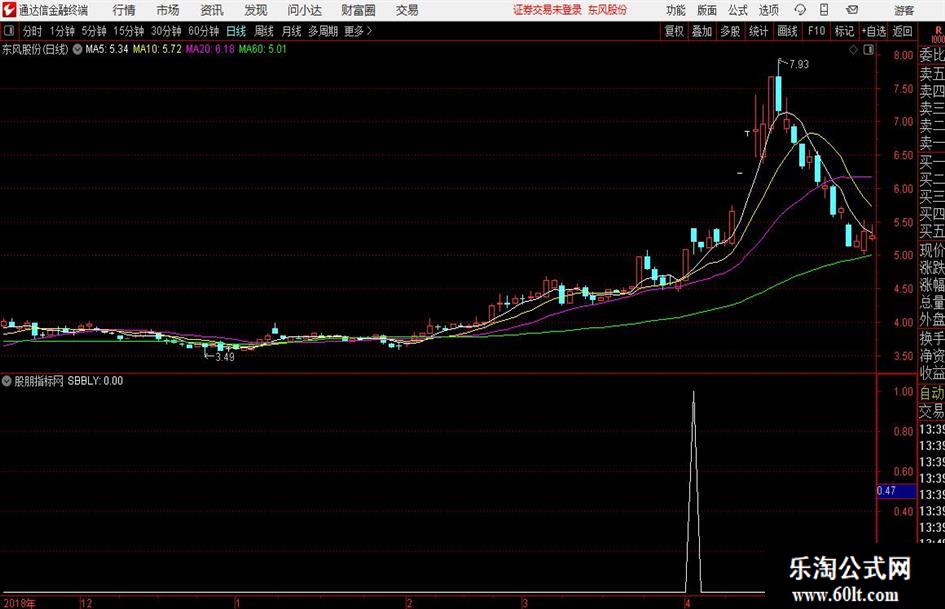Expand the dropdown beside 东风股份(日线)

coord(78,49)
